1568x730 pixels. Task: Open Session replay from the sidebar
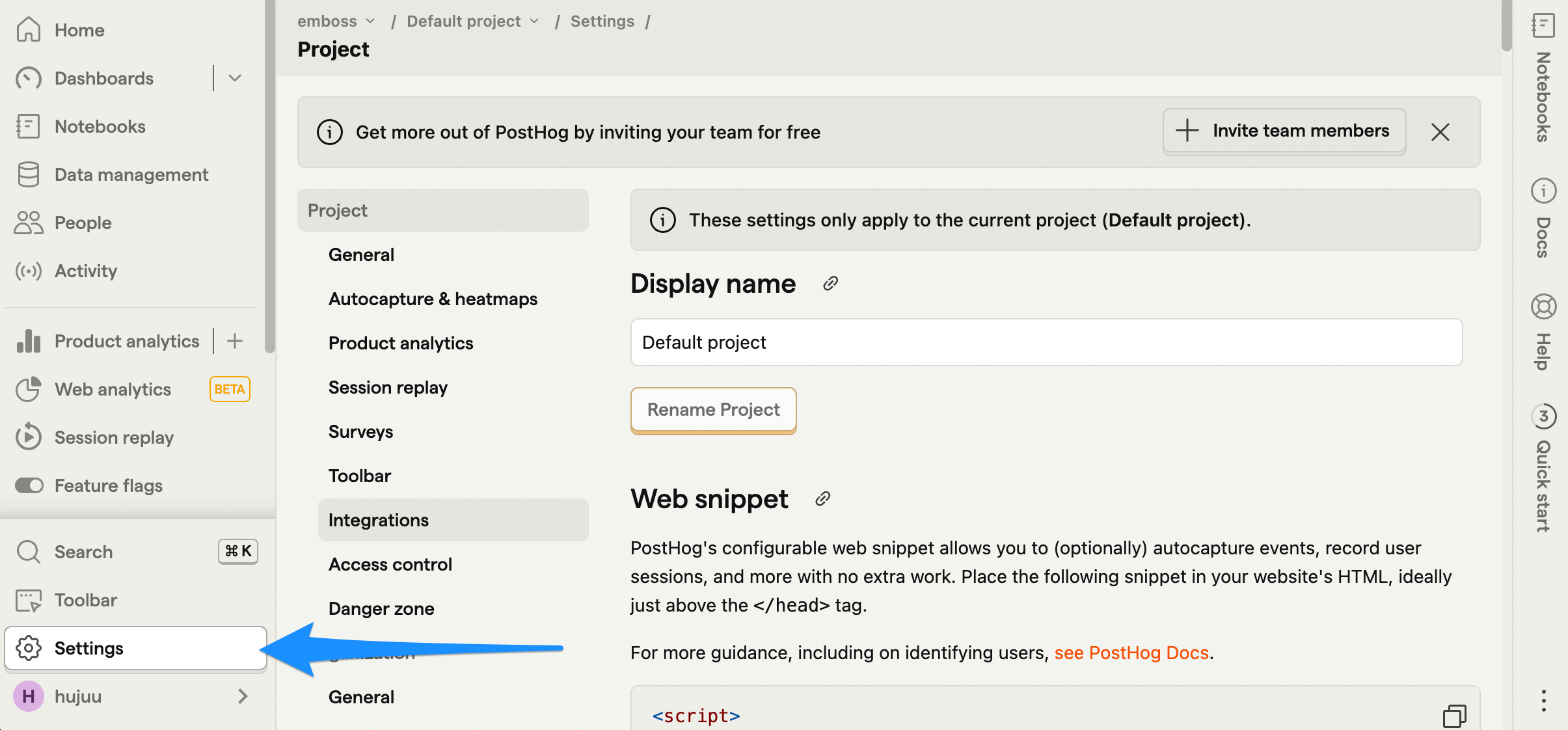pos(113,437)
